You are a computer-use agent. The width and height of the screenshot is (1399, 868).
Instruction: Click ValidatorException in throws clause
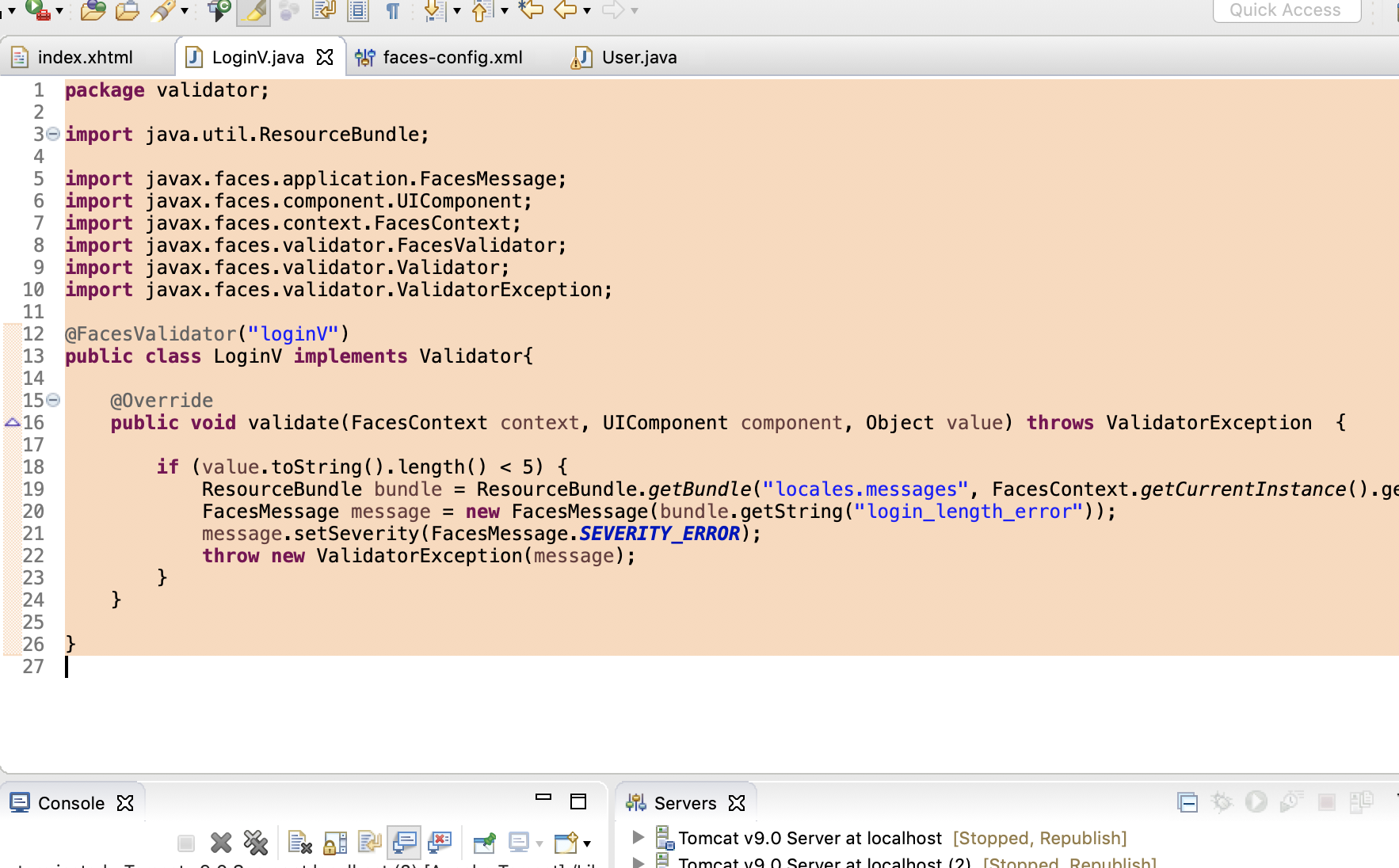pyautogui.click(x=1209, y=423)
